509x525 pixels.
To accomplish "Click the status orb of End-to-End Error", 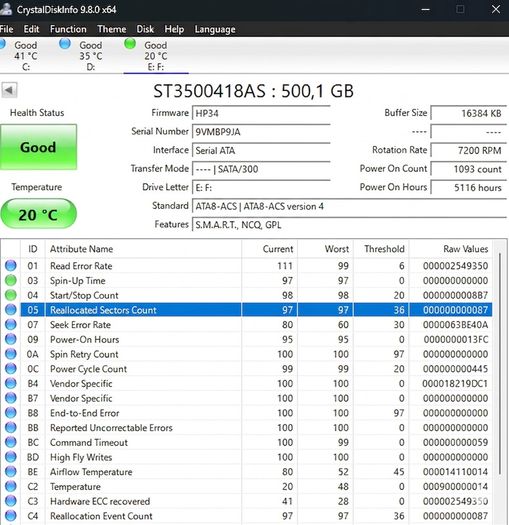I will pyautogui.click(x=11, y=413).
